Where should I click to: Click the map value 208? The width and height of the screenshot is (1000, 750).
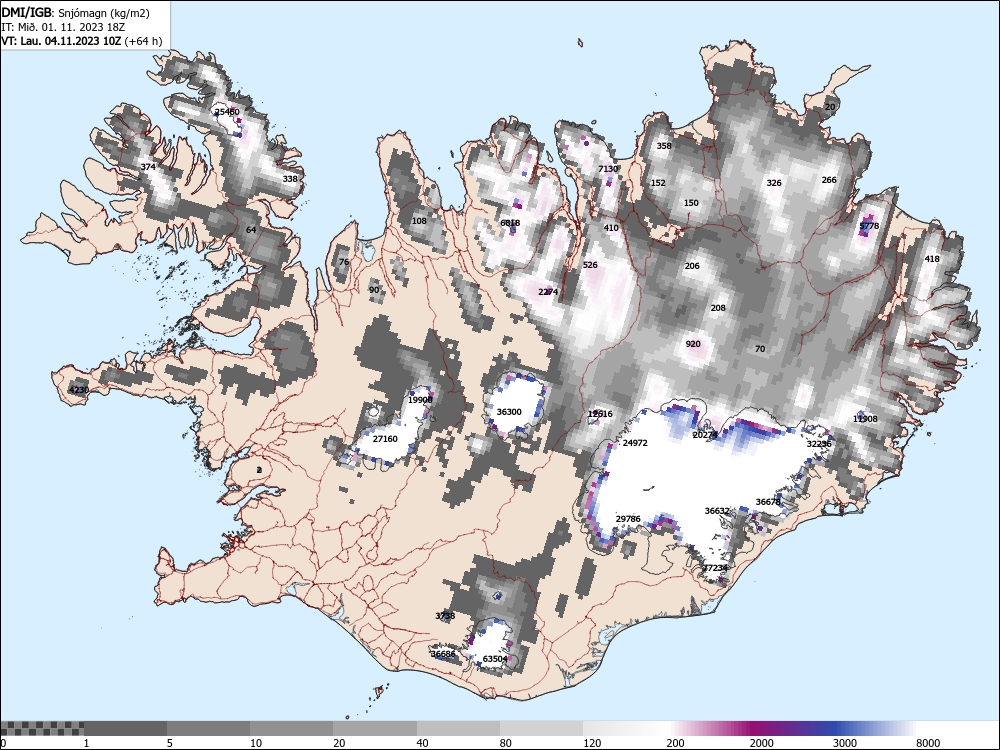point(718,308)
